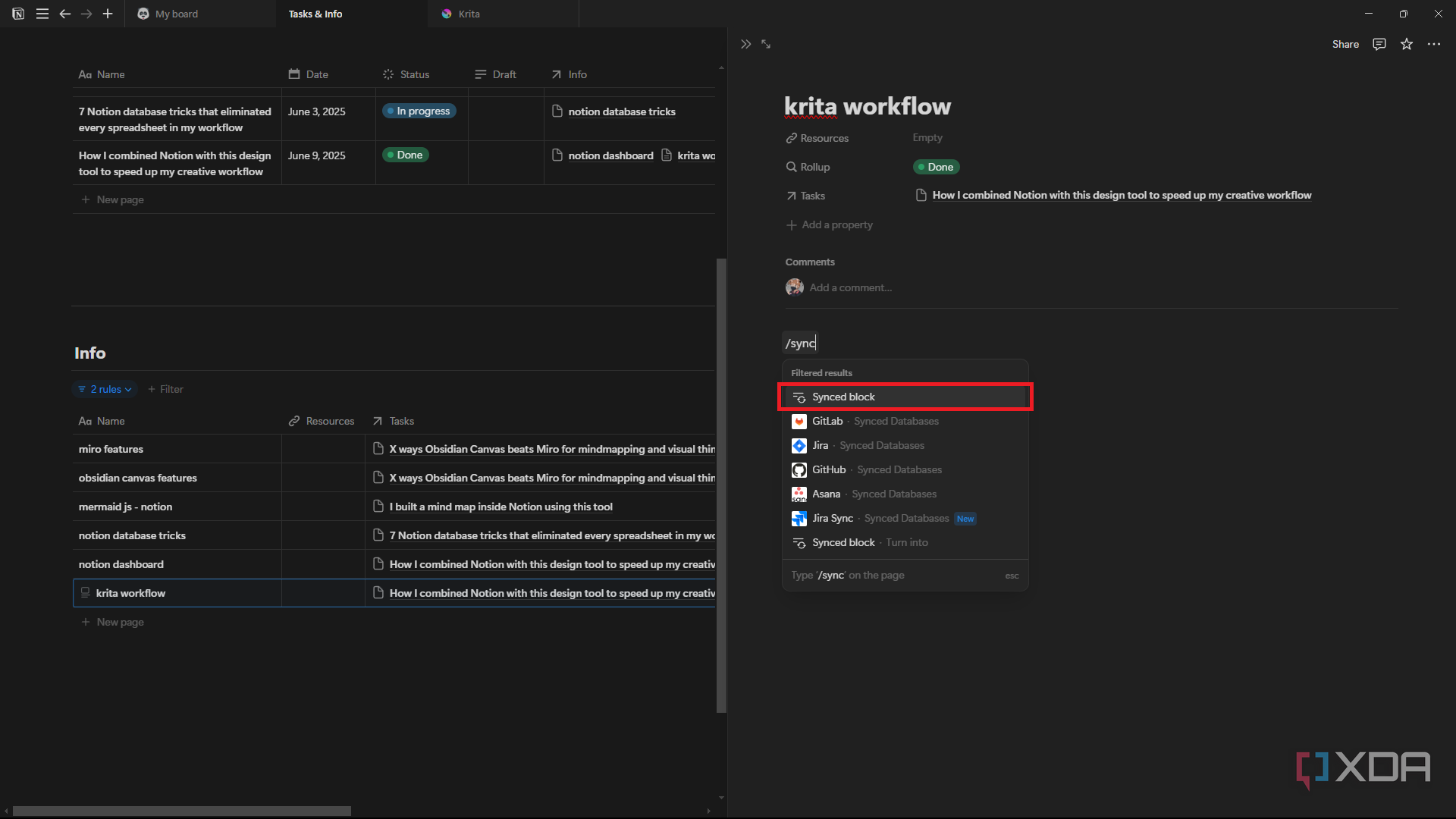This screenshot has height=819, width=1456.
Task: Open the Done status in tasks table
Action: click(405, 155)
